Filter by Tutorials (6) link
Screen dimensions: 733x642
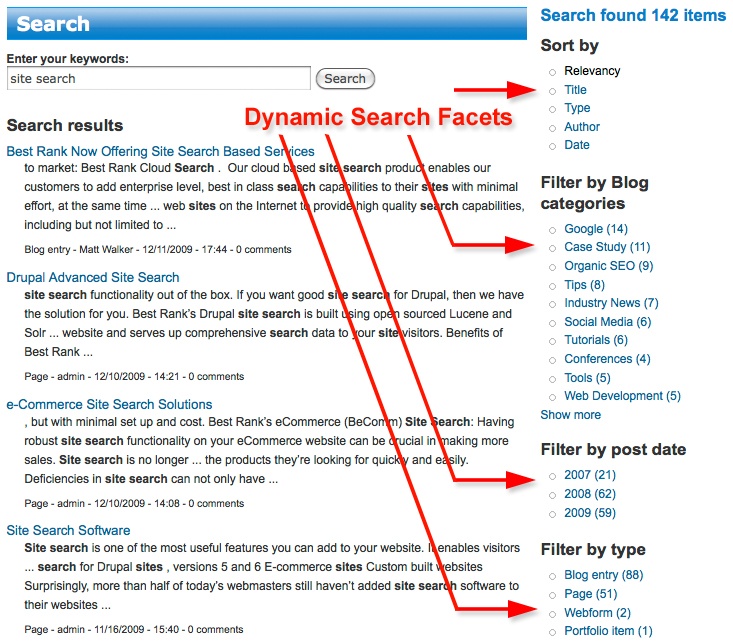pos(596,340)
